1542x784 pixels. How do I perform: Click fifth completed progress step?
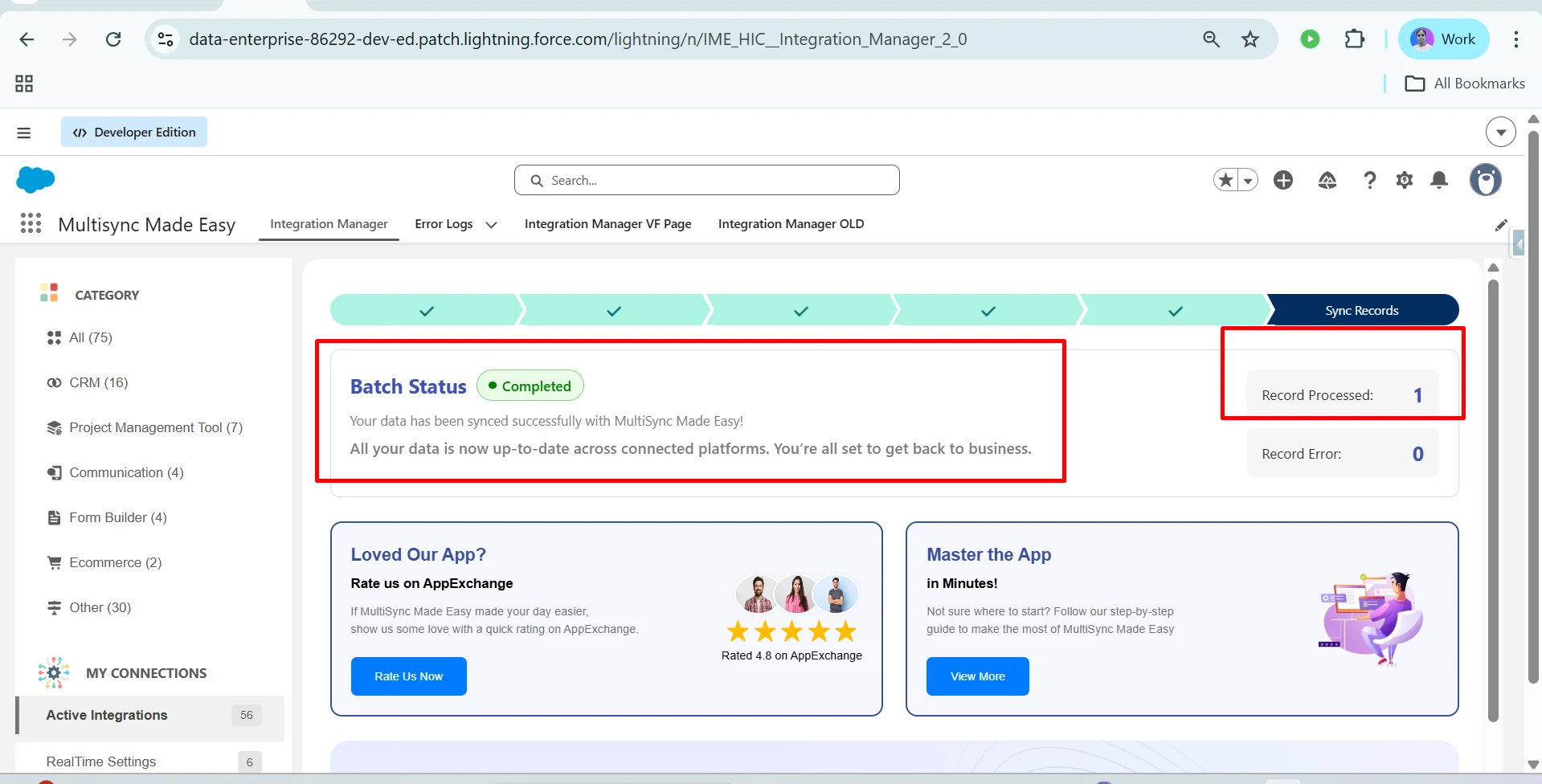pos(1176,311)
